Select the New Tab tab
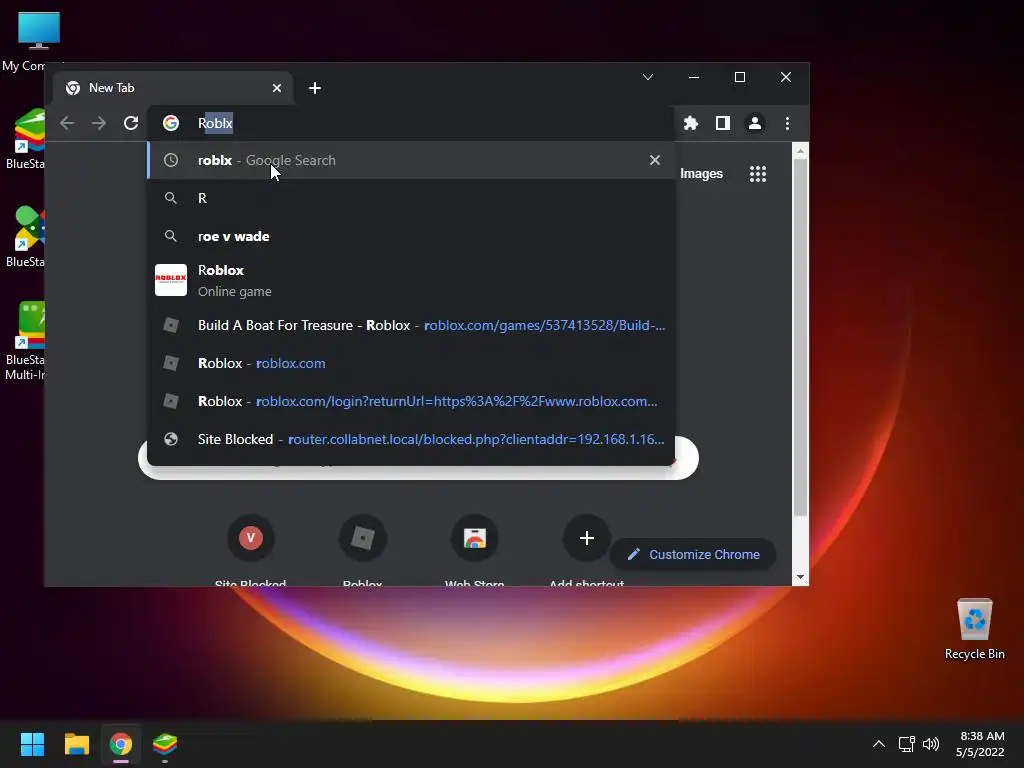This screenshot has width=1024, height=768. click(x=173, y=88)
